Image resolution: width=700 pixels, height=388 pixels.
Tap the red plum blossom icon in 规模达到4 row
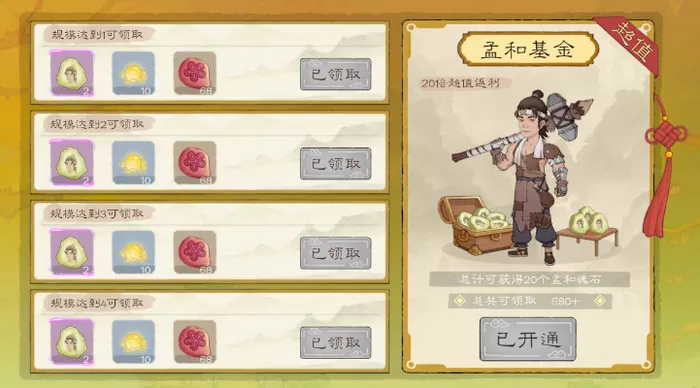[195, 342]
